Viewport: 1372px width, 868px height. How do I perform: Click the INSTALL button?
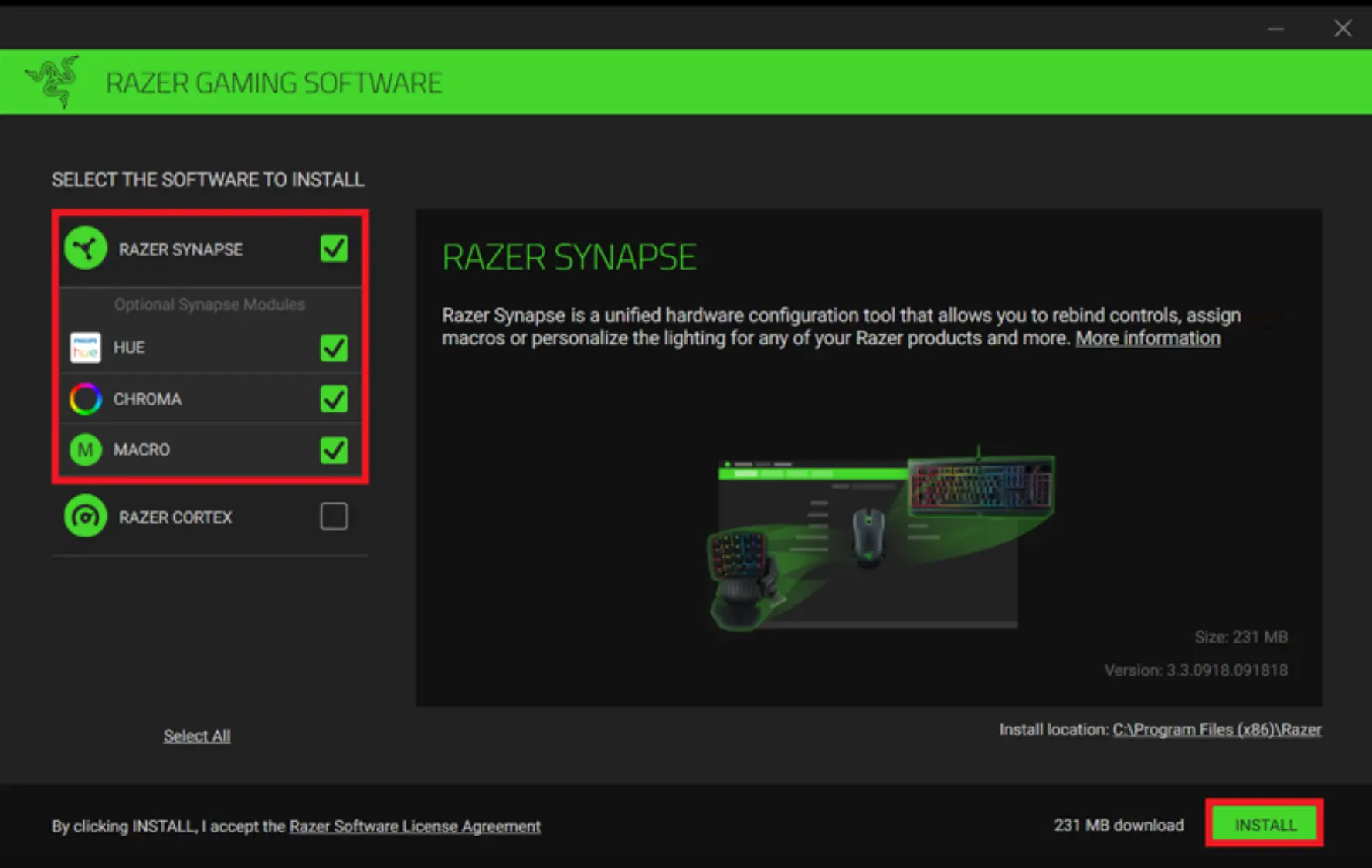pyautogui.click(x=1265, y=824)
